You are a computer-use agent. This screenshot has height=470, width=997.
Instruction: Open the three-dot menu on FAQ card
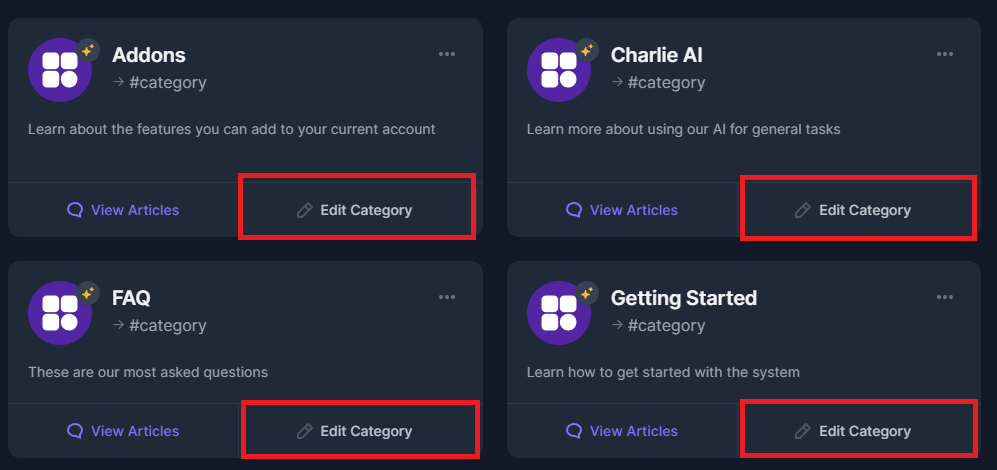click(447, 297)
